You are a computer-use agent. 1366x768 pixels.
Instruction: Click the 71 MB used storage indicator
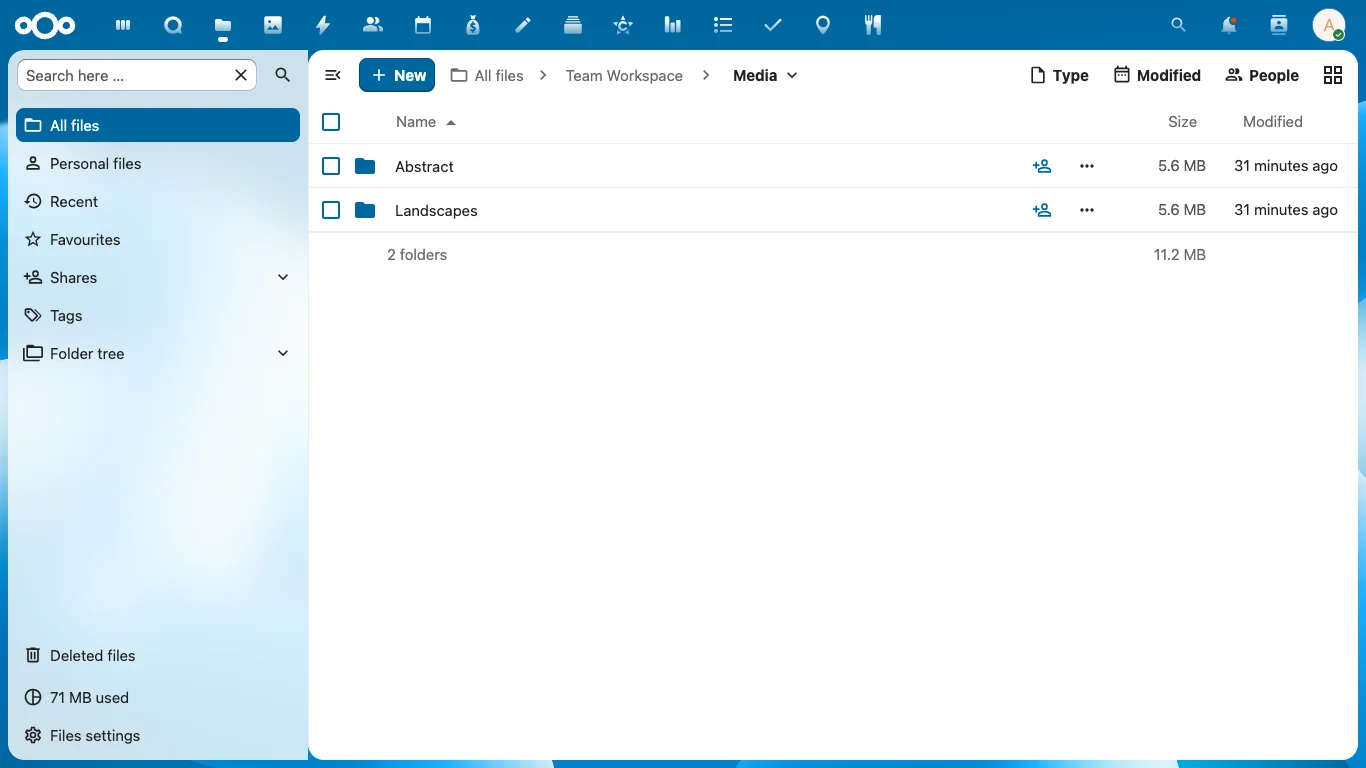click(158, 697)
